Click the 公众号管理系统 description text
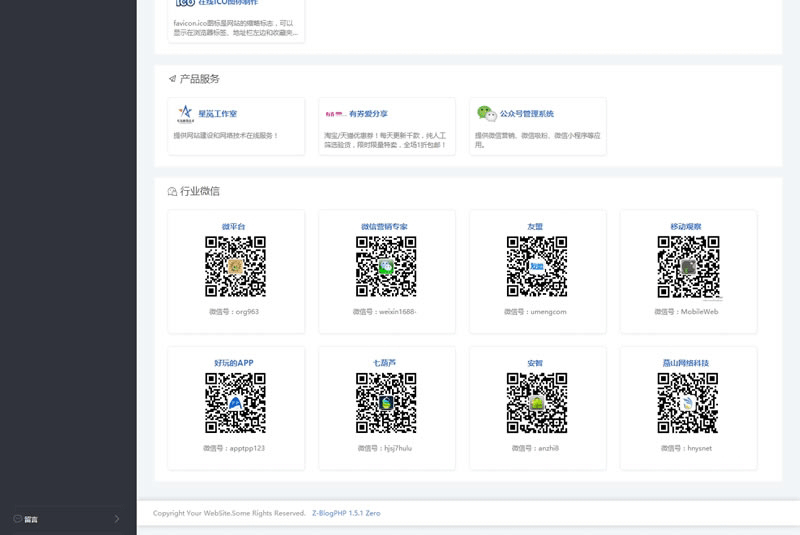 pos(537,140)
